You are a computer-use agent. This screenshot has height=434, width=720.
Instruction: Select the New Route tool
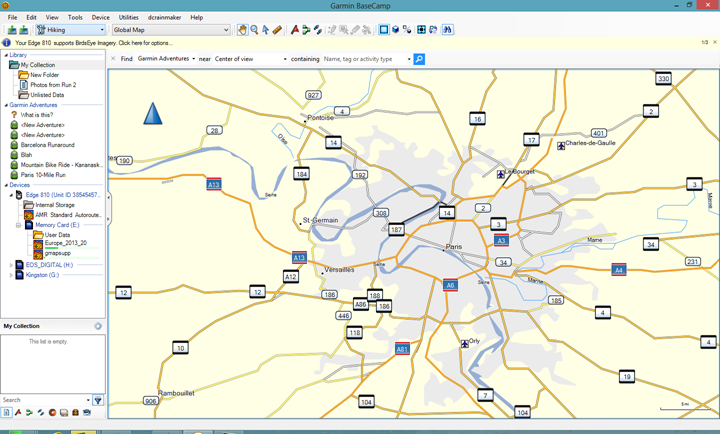[x=306, y=30]
